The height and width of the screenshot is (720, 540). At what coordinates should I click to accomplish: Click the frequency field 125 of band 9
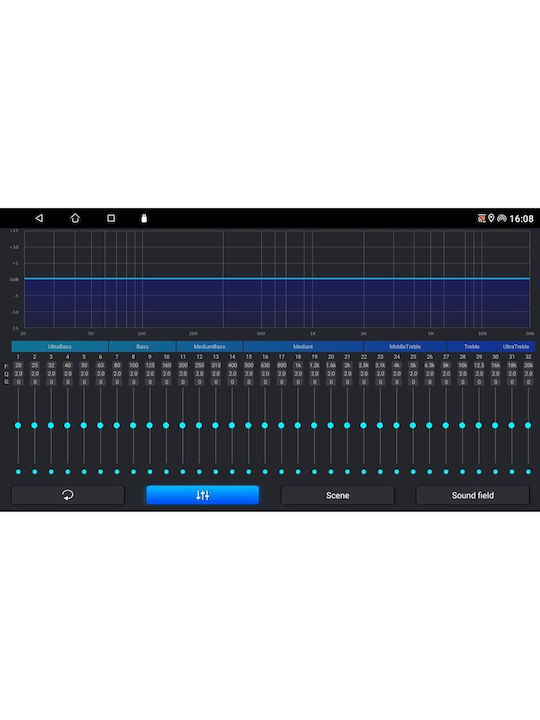[x=150, y=366]
